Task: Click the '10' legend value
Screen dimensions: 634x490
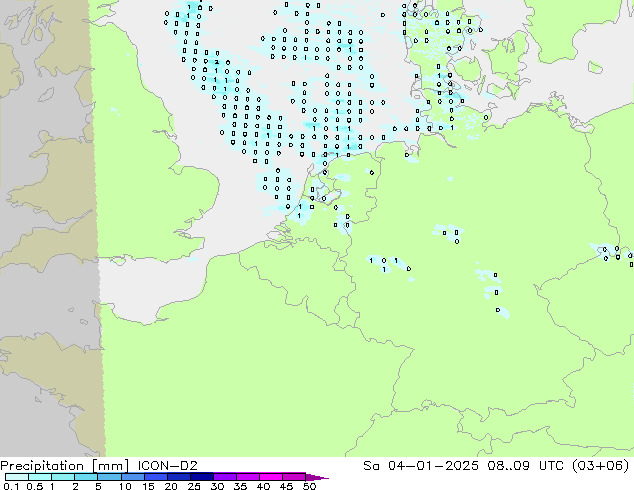Action: (125, 486)
